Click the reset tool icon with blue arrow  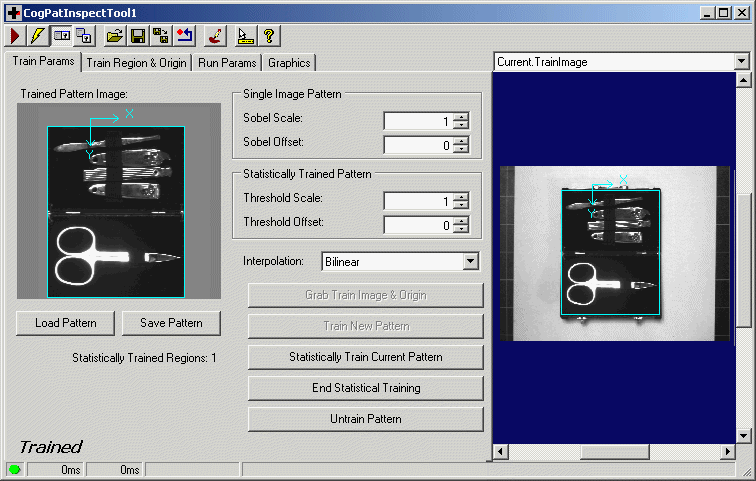[185, 36]
